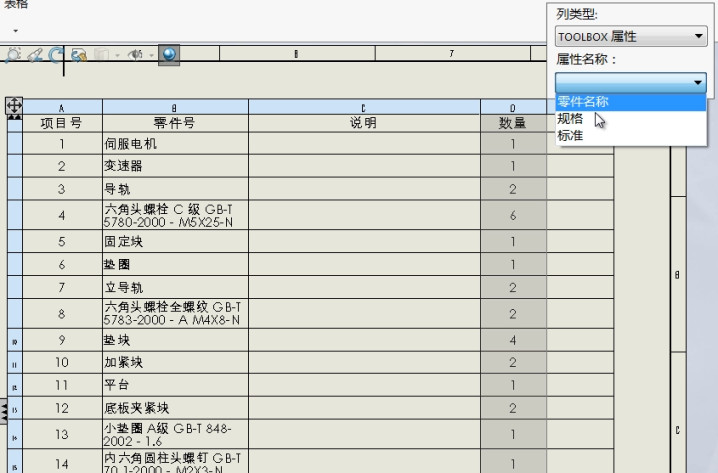718x473 pixels.
Task: Select the 伺服电机 part cell
Action: click(x=175, y=144)
